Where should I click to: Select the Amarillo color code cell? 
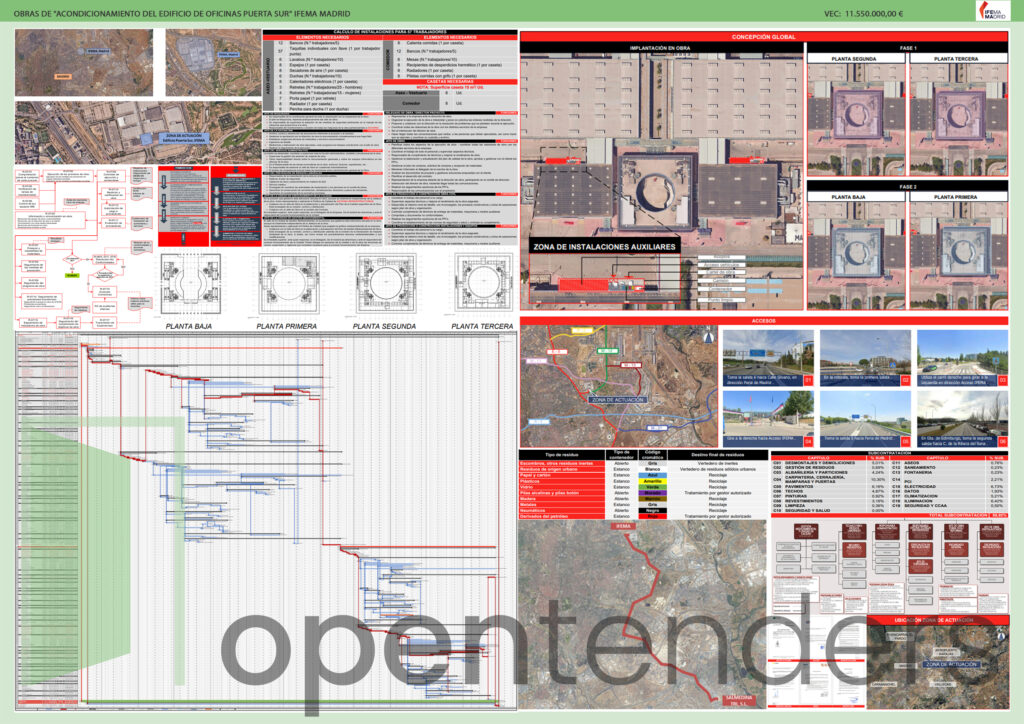652,481
